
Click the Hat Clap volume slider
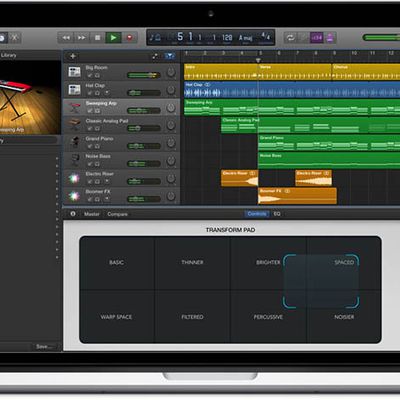click(x=144, y=93)
